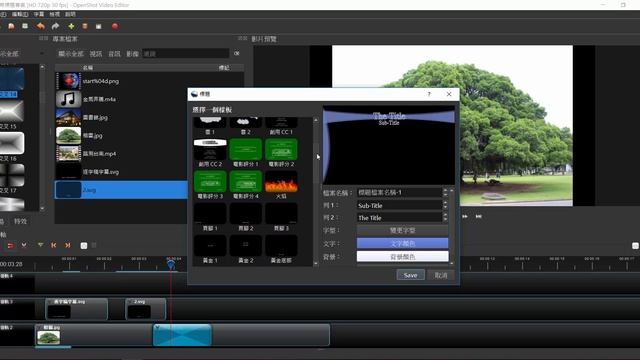Viewport: 640px width, 360px height.
Task: Open the 編輯 menu
Action: pyautogui.click(x=20, y=14)
